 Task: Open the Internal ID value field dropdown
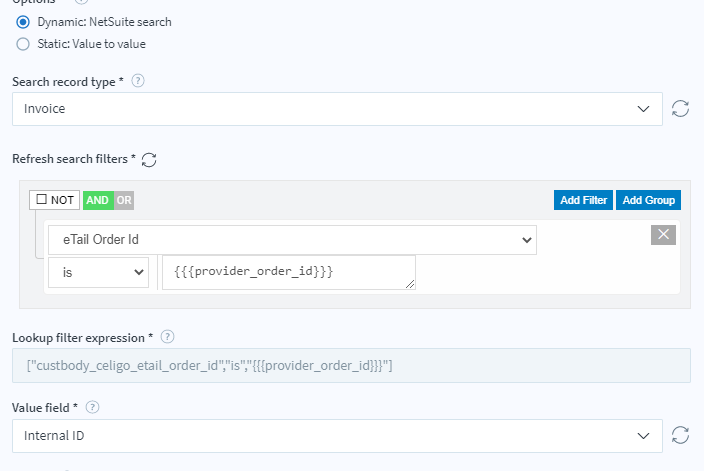[x=337, y=436]
